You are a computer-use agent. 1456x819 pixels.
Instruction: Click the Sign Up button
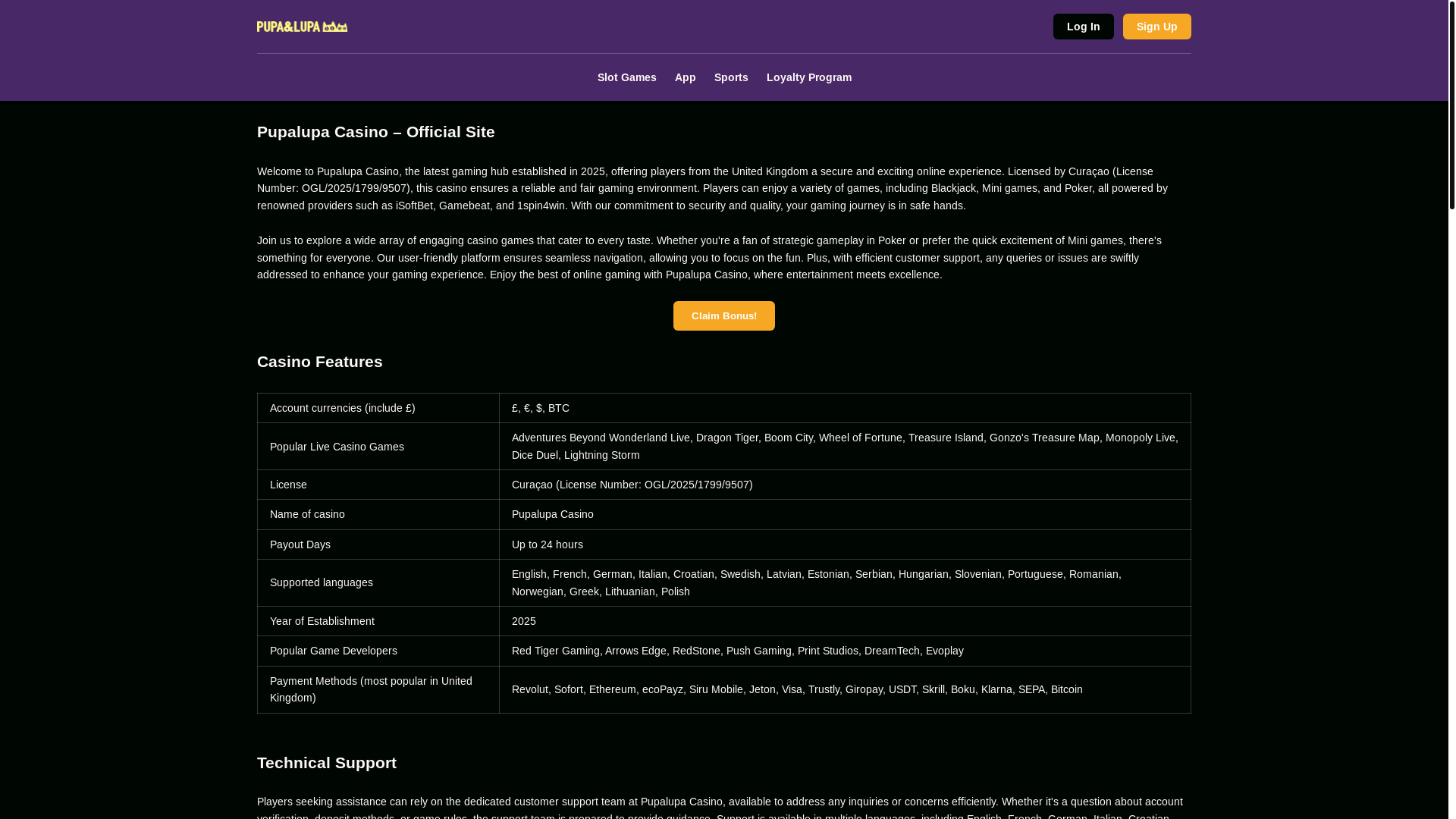click(1156, 27)
